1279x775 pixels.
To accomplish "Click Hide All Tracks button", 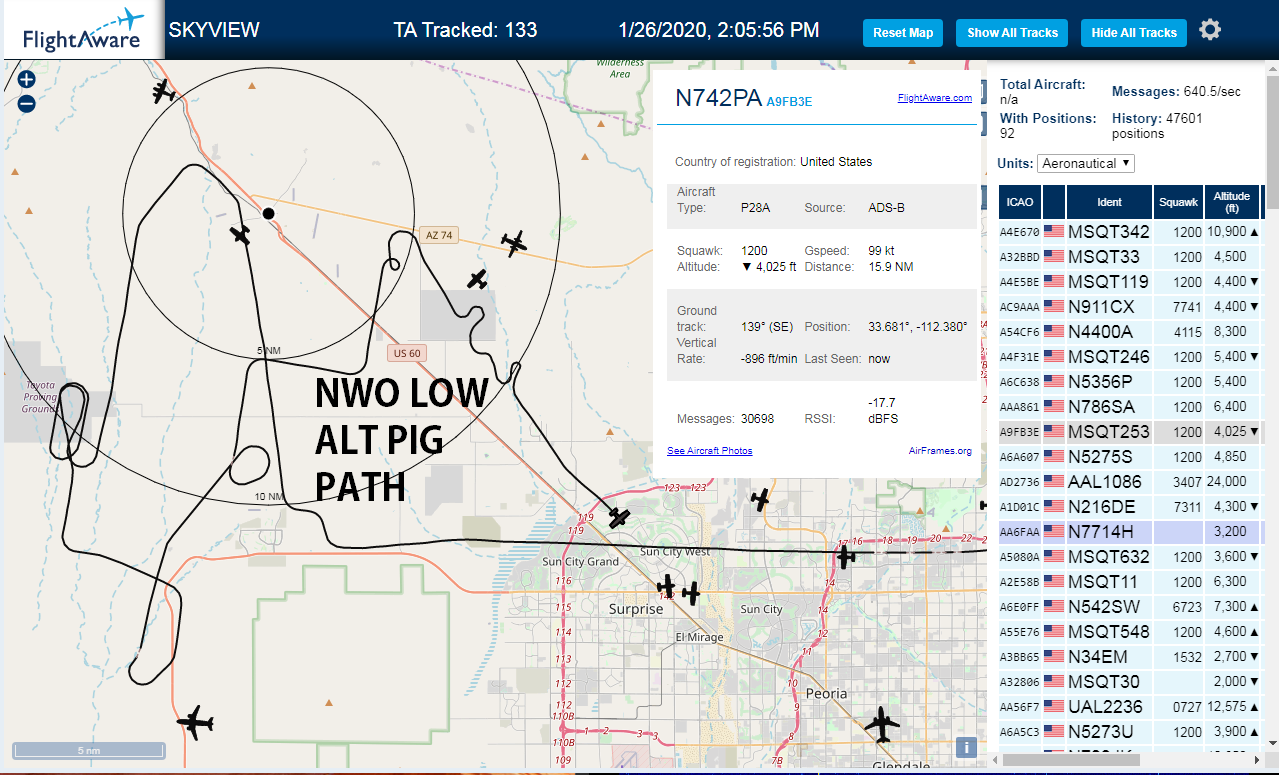I will (1134, 33).
